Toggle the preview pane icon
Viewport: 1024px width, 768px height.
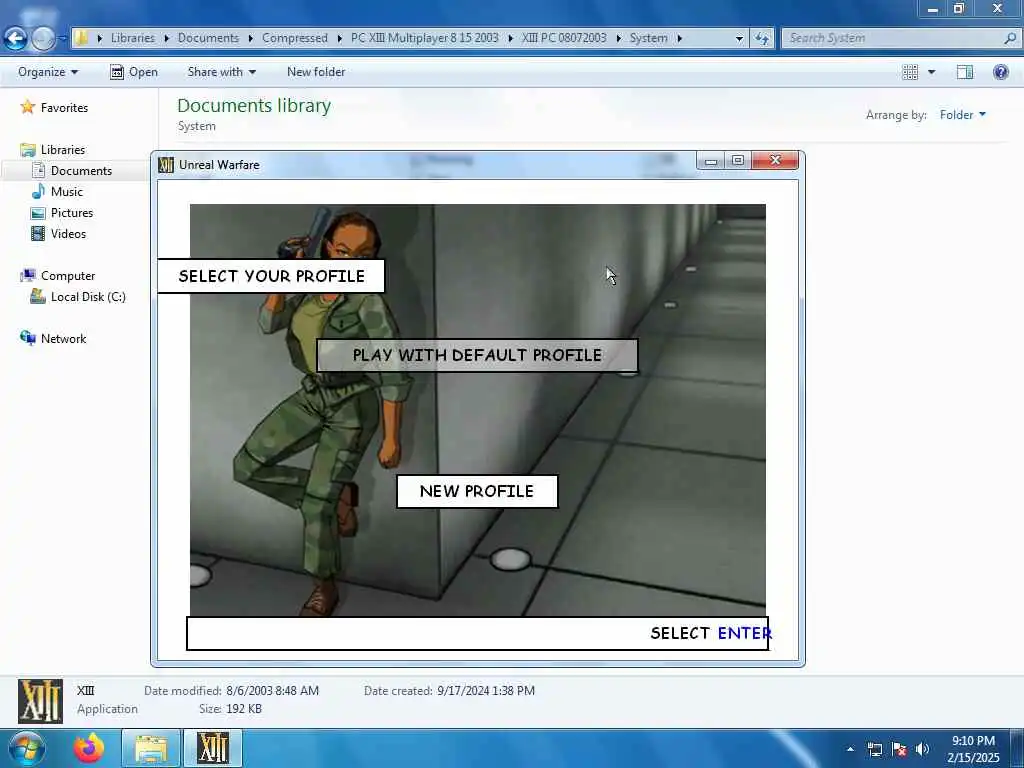tap(965, 72)
